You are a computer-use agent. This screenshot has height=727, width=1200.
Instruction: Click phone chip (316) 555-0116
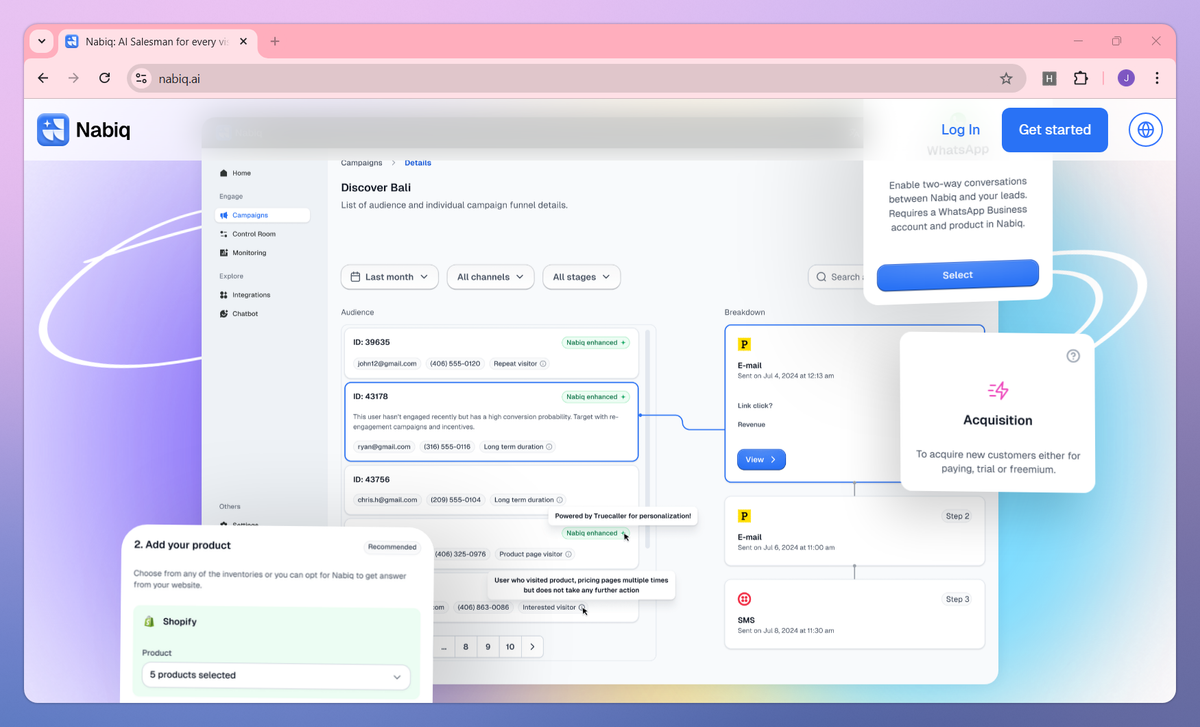pos(447,447)
